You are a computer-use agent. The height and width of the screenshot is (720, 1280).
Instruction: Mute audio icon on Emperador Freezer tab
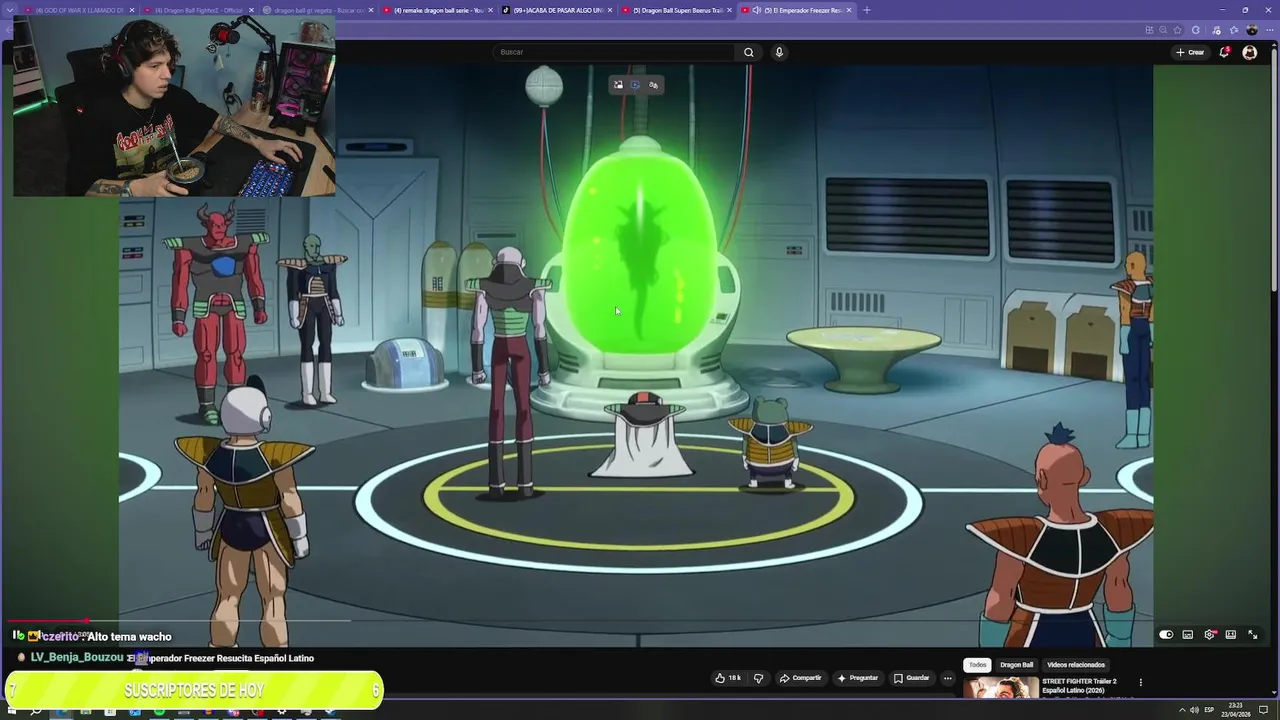click(x=756, y=10)
